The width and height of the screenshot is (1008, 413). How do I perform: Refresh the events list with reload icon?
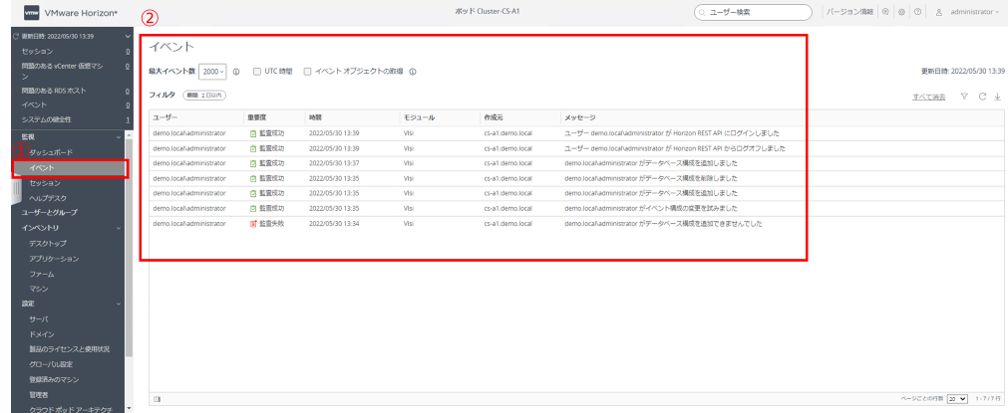tap(983, 96)
